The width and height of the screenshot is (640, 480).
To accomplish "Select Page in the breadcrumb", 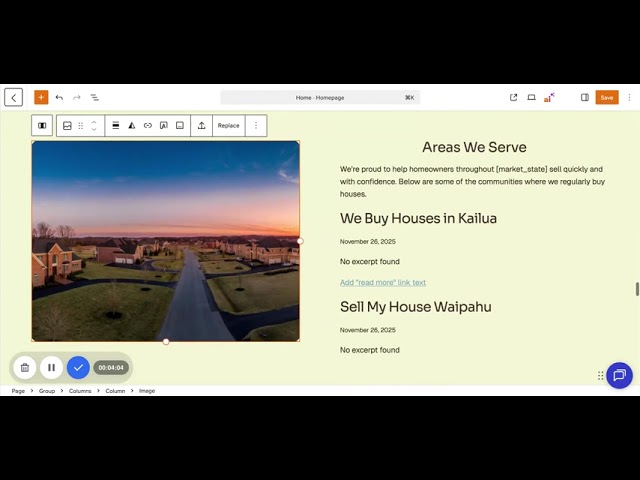I will pos(18,391).
